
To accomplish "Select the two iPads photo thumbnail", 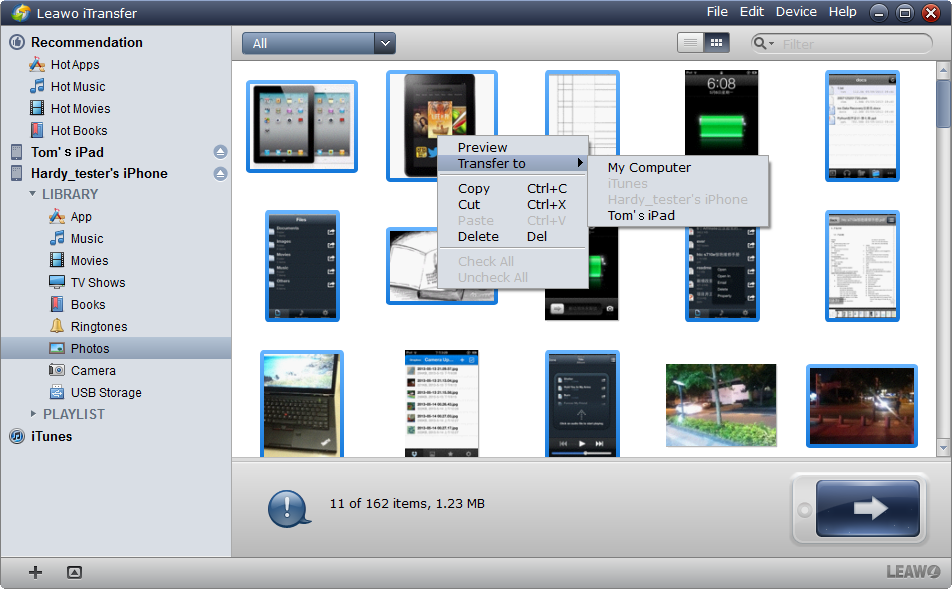I will [x=302, y=126].
